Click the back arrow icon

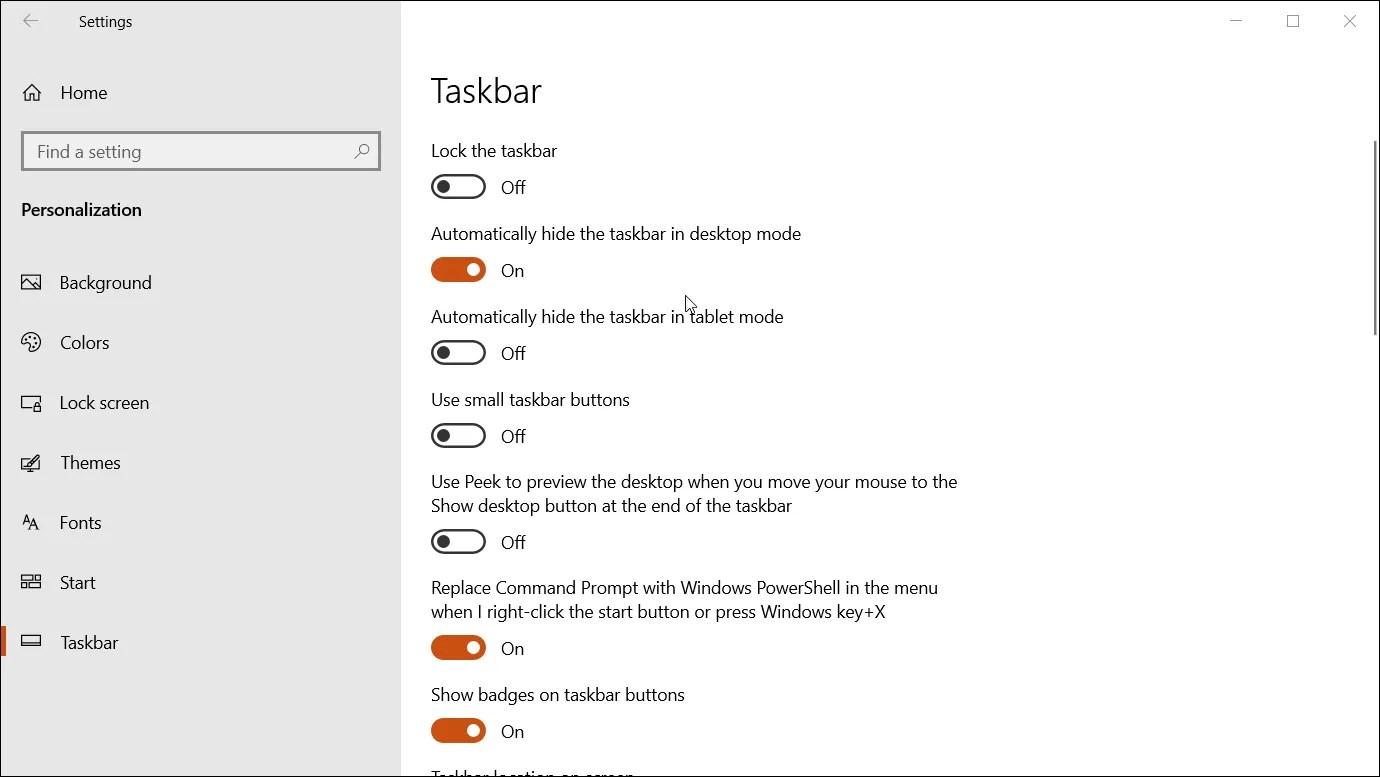click(x=31, y=21)
